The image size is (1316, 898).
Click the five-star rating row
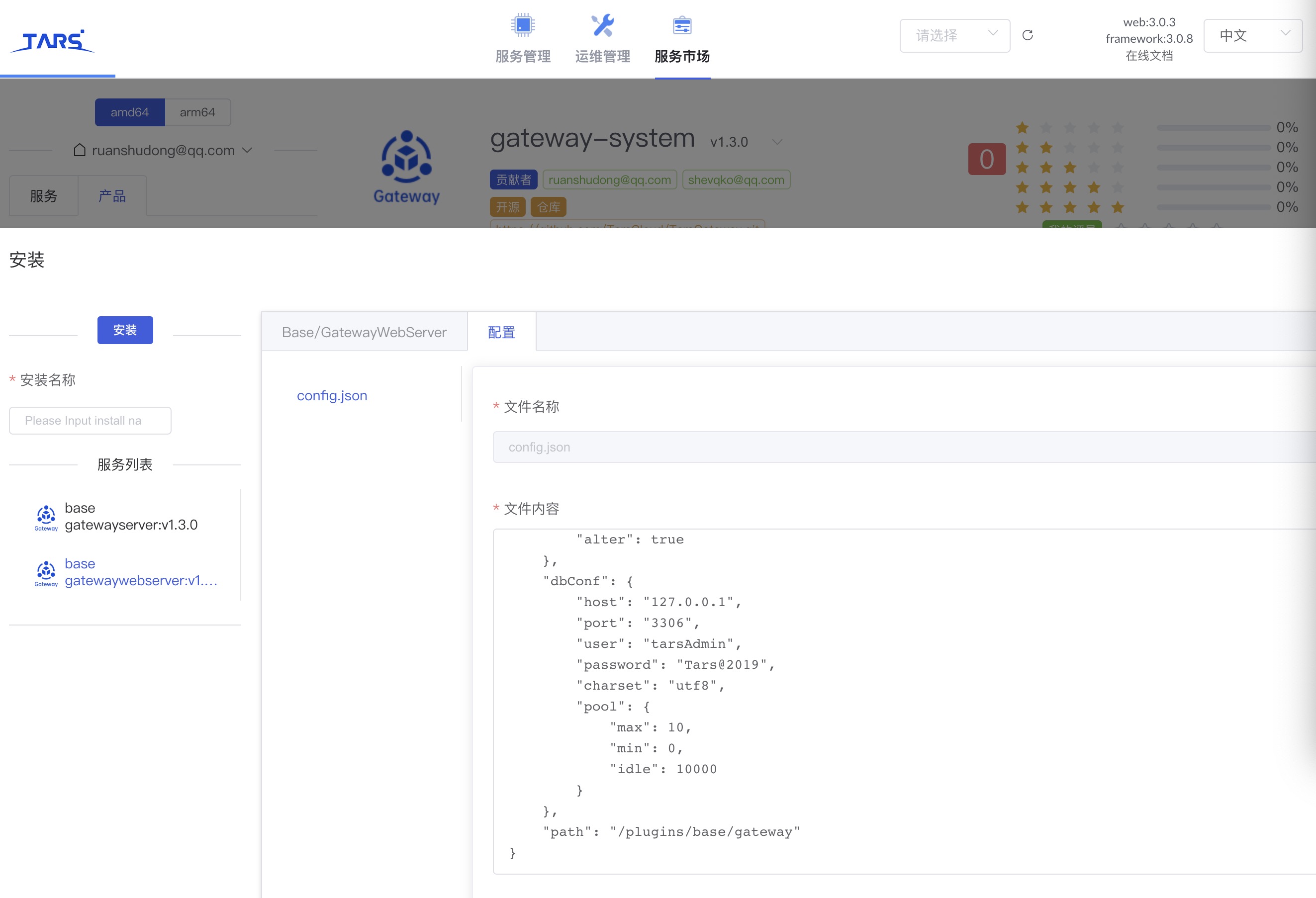coord(1069,207)
